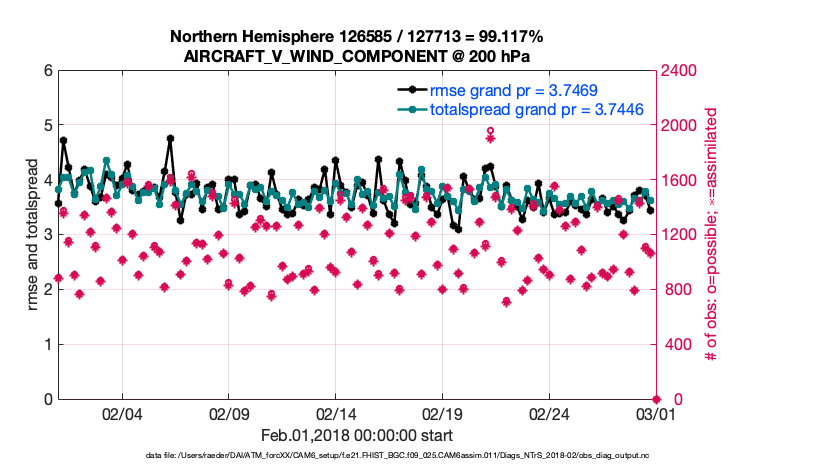Screen dimensions: 830x470
Task: Click the legend text 'totalspread grand pr = 3.7446'
Action: coord(536,109)
